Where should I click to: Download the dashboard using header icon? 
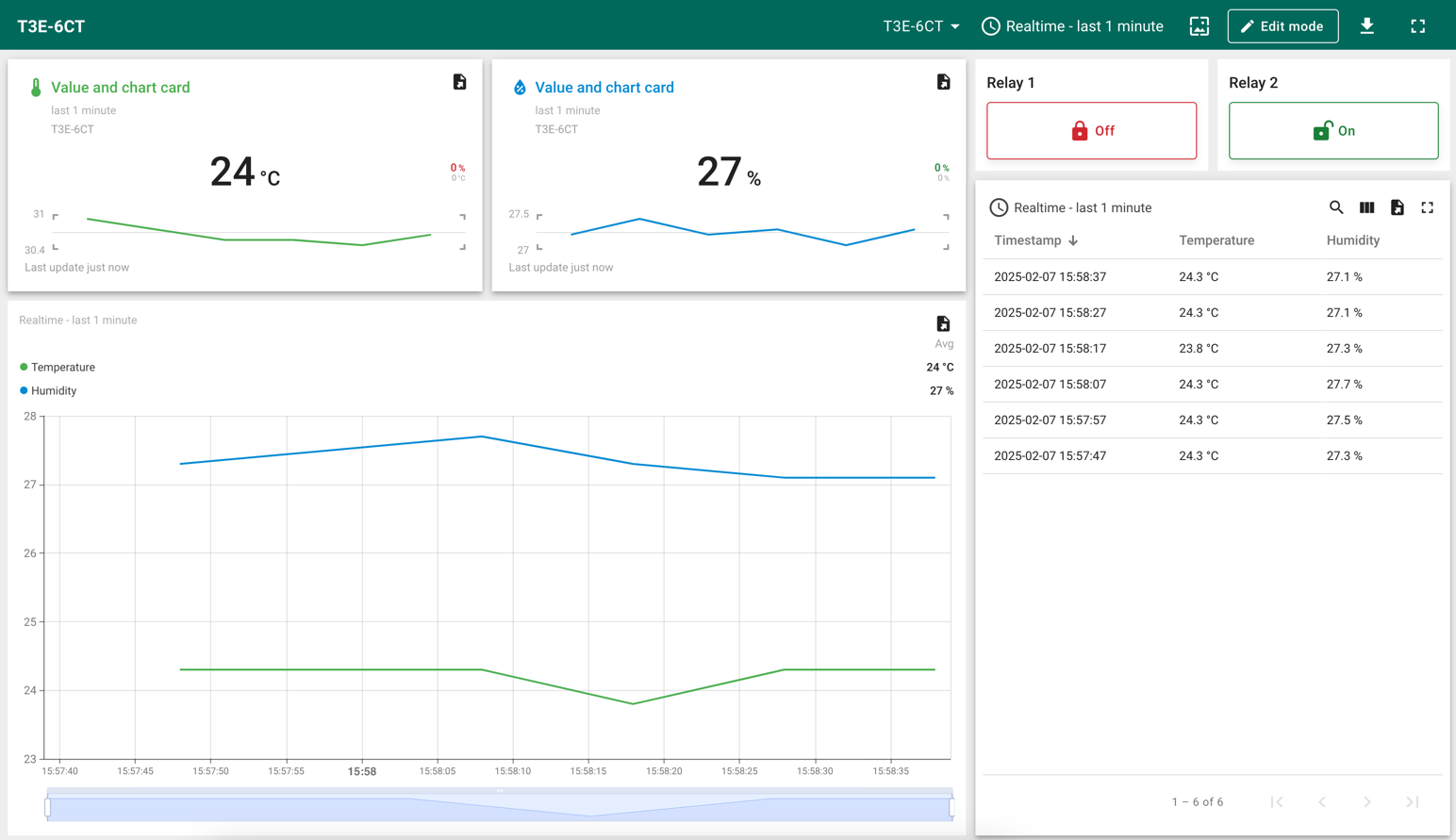[x=1366, y=26]
